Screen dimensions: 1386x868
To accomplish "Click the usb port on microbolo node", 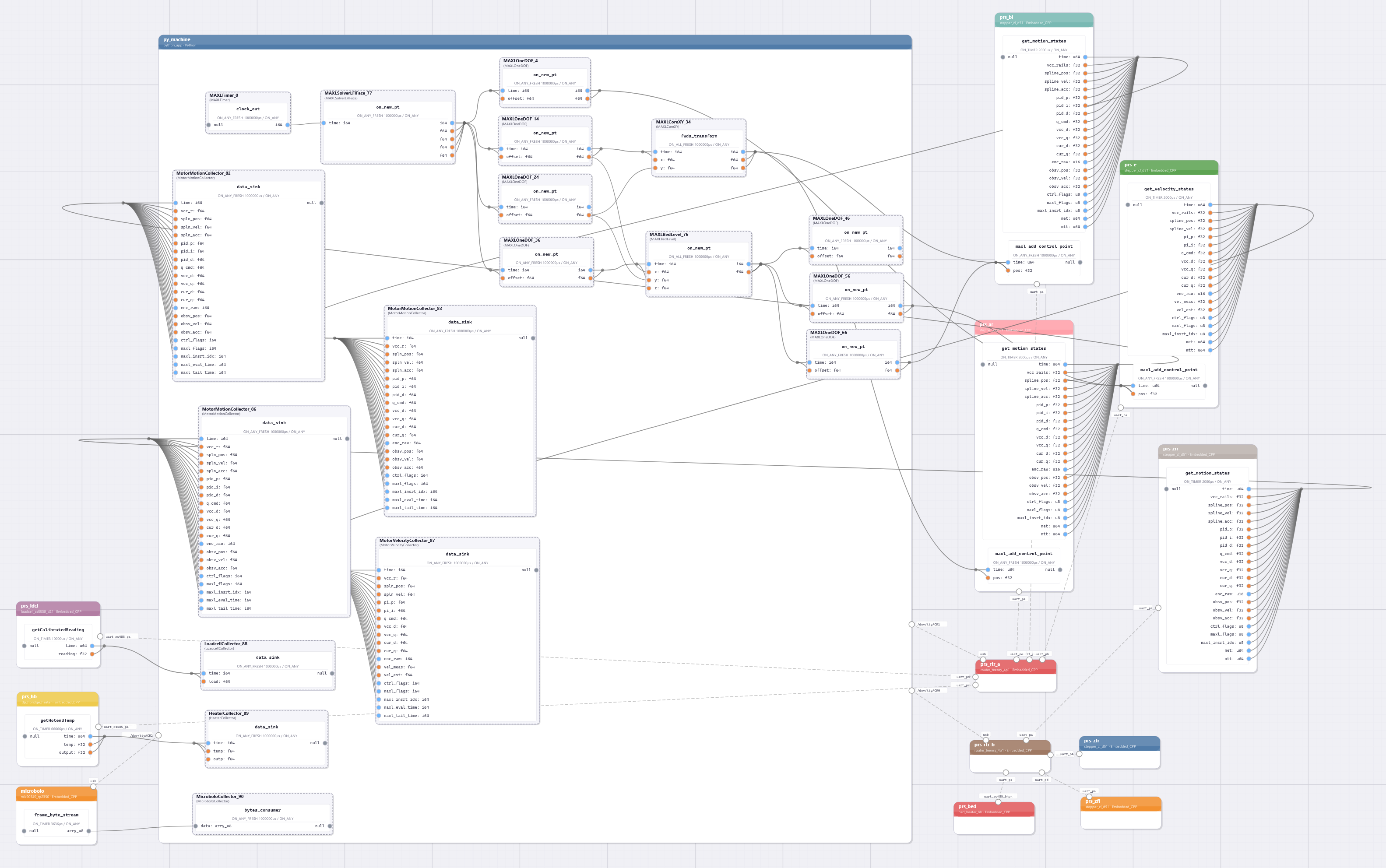I will tap(94, 787).
